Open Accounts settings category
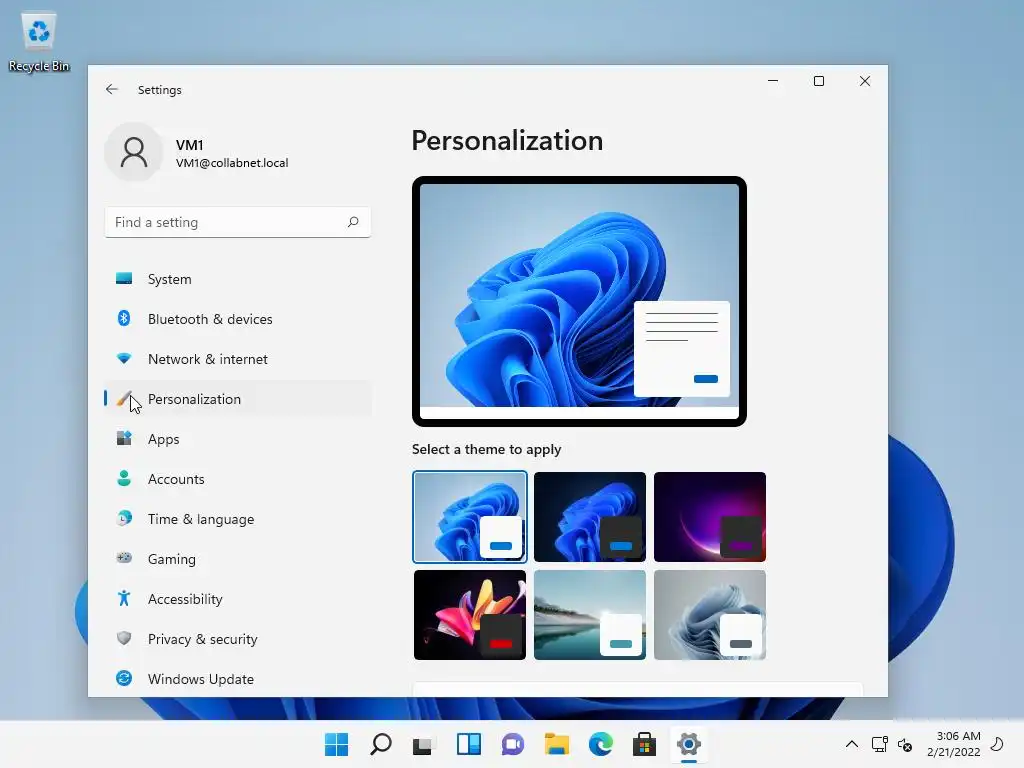Screen dimensions: 1024x768 pos(238,479)
